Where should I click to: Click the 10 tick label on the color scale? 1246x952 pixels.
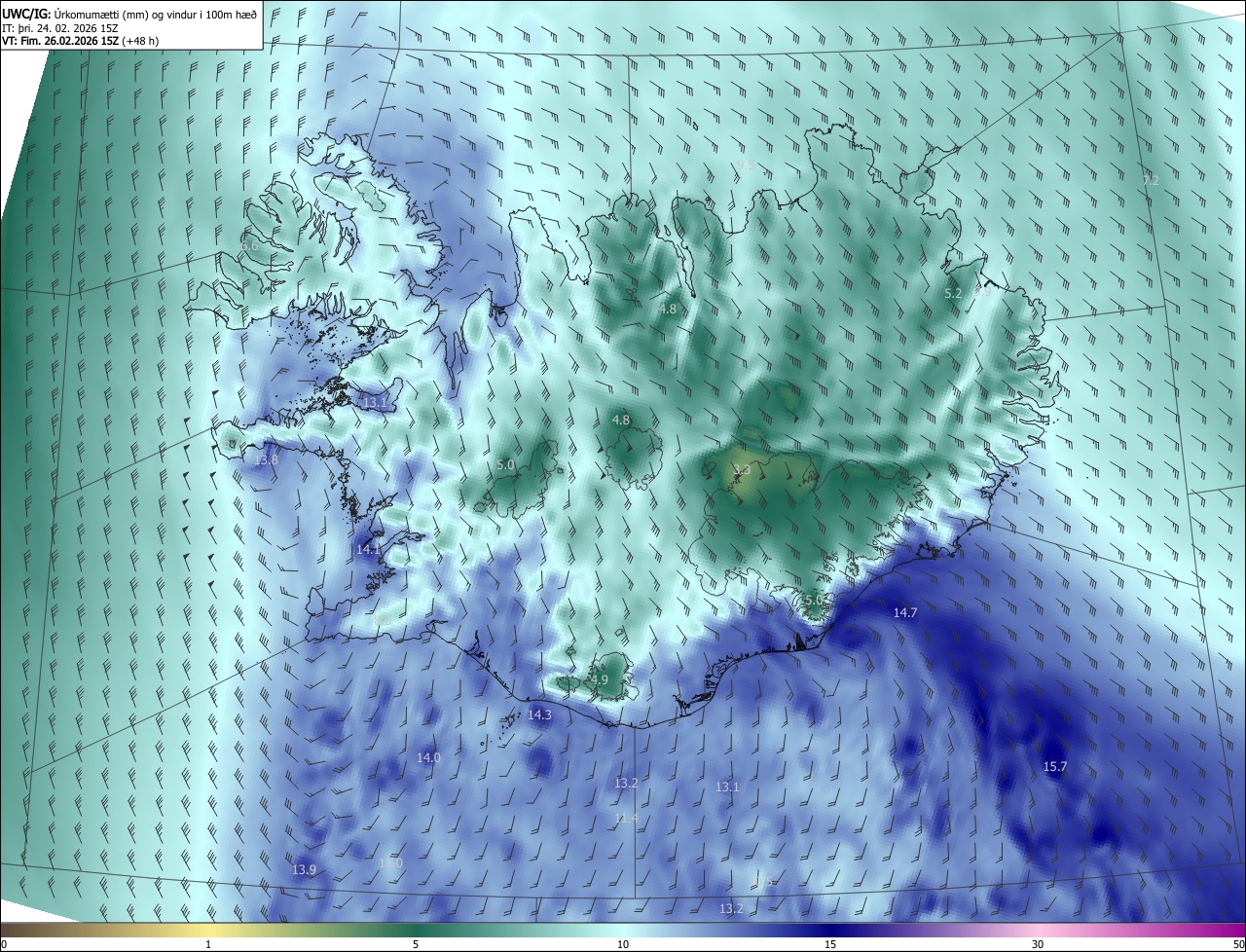click(x=623, y=944)
